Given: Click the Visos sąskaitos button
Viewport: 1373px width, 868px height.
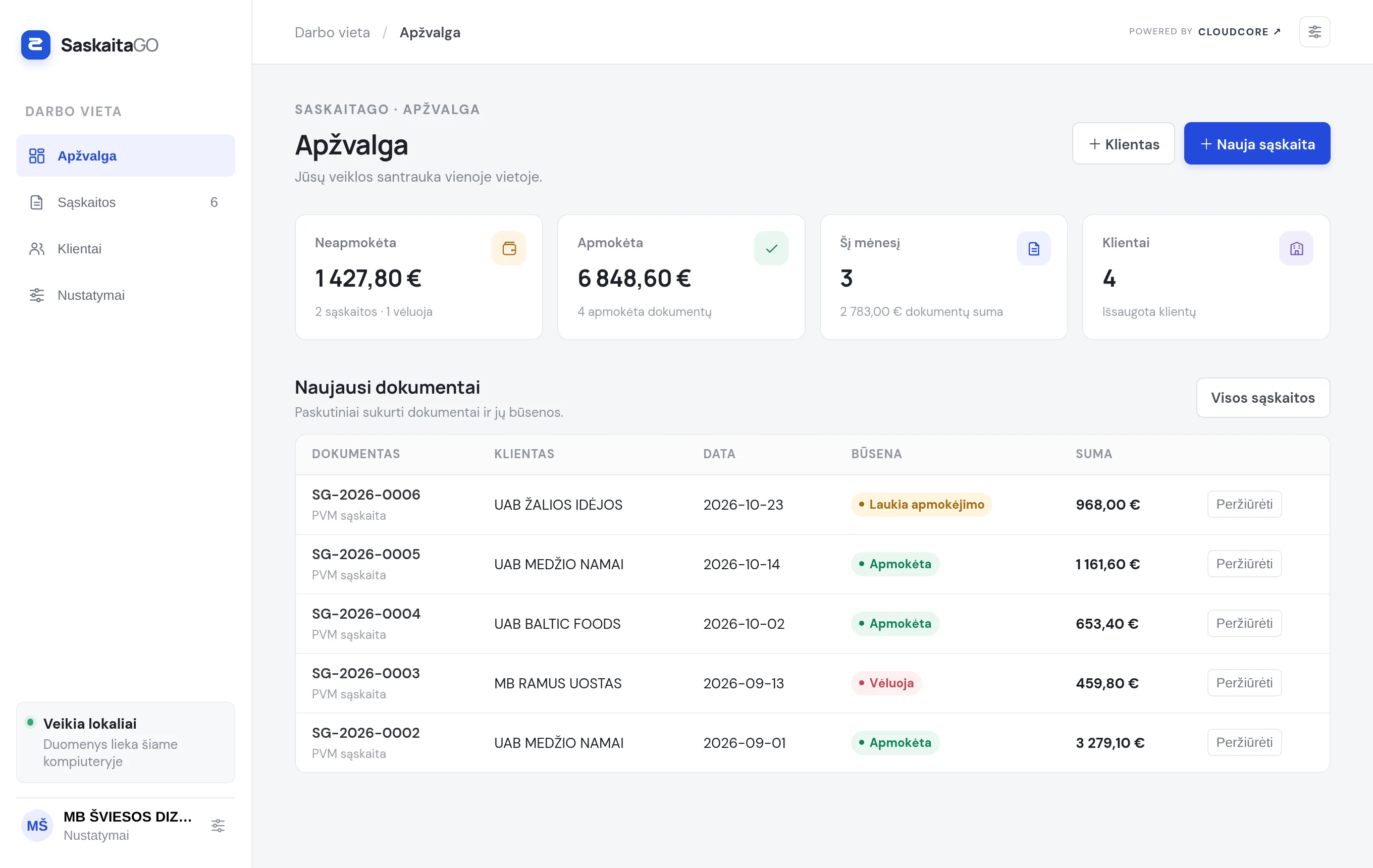Looking at the screenshot, I should [1262, 398].
